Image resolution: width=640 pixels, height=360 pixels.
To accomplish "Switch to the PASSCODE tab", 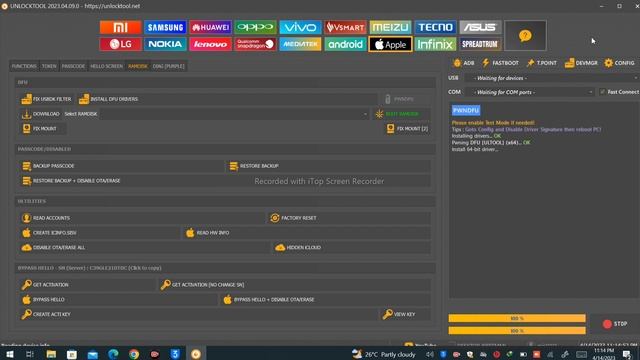I will (x=73, y=66).
